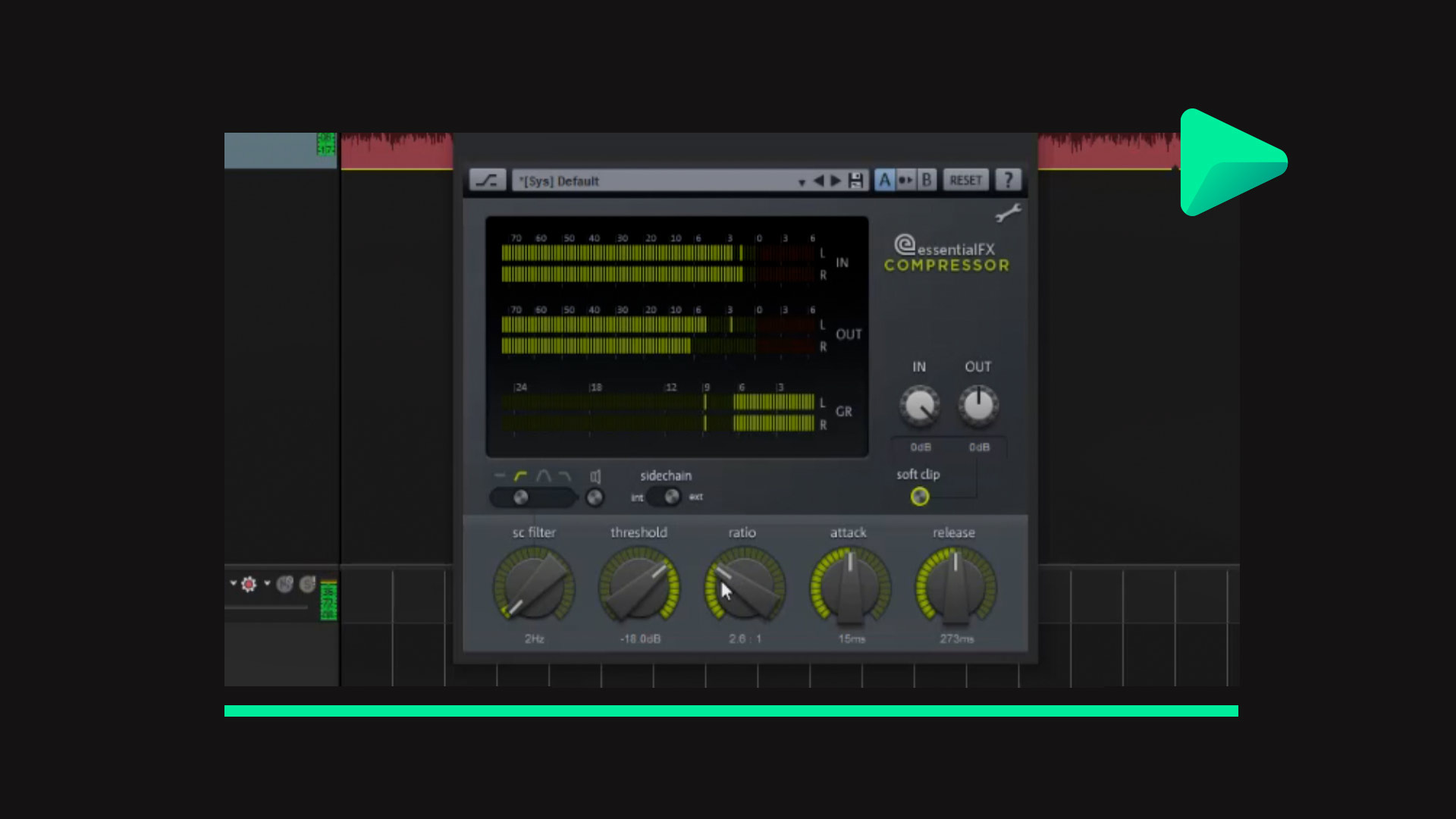
Task: Click the soft clip label
Action: coord(918,475)
